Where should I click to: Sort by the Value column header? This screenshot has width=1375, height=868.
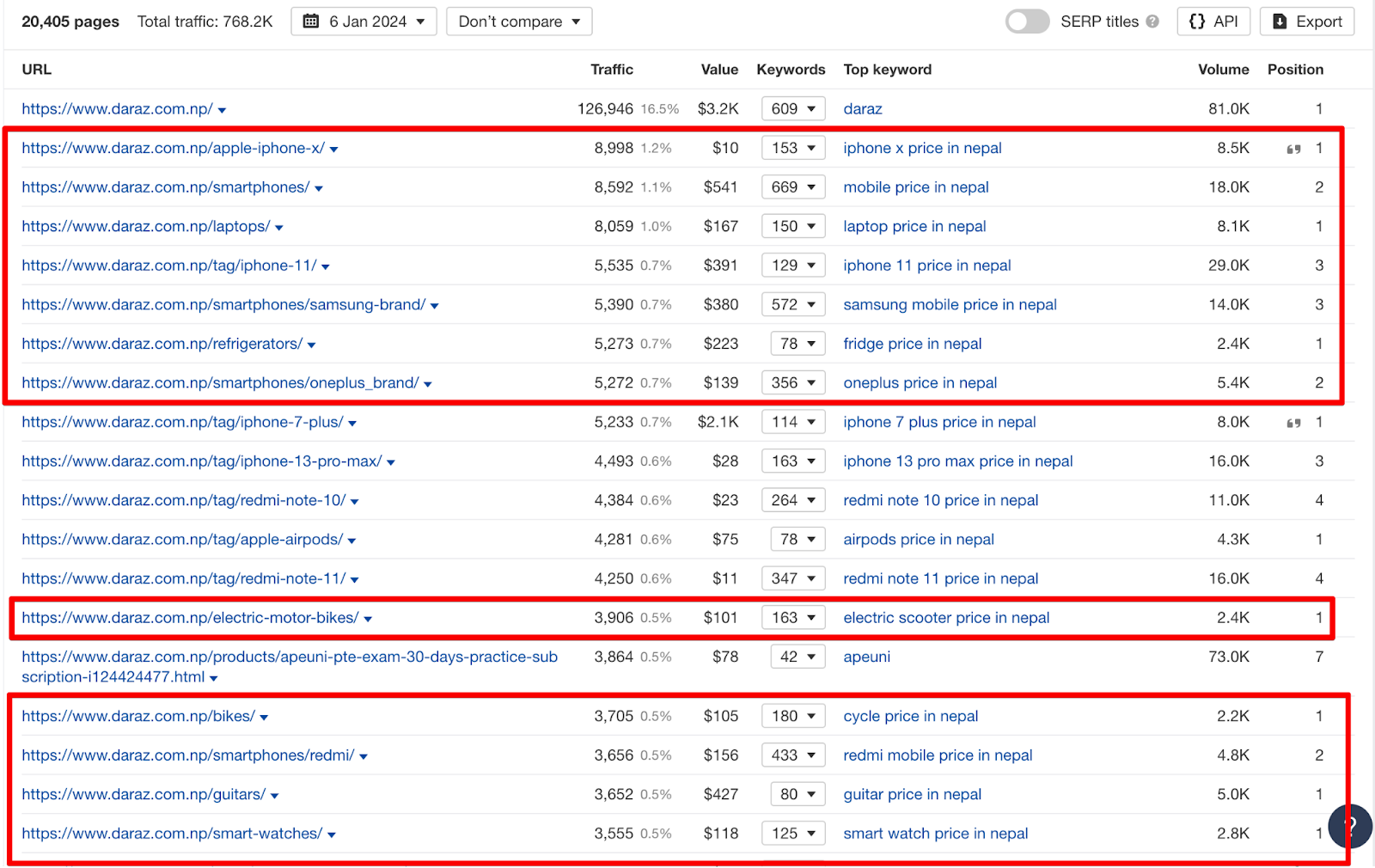click(x=719, y=70)
